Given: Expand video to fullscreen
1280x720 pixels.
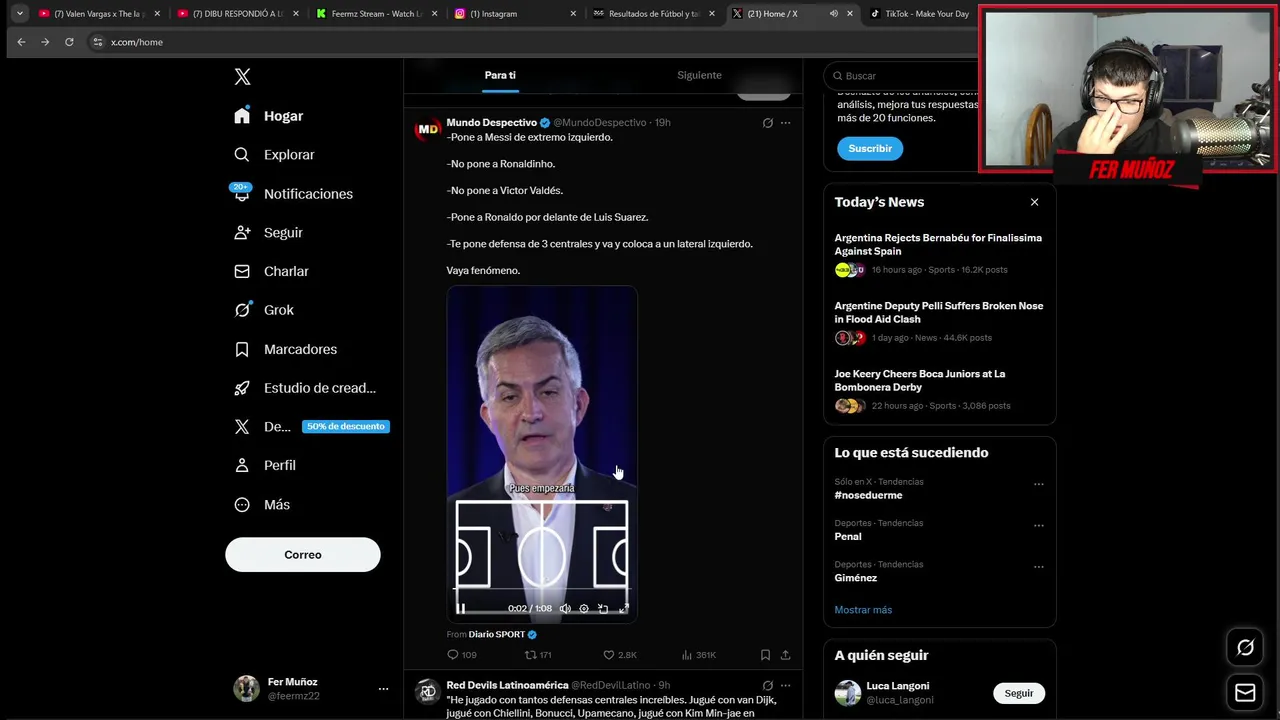Looking at the screenshot, I should click(623, 608).
